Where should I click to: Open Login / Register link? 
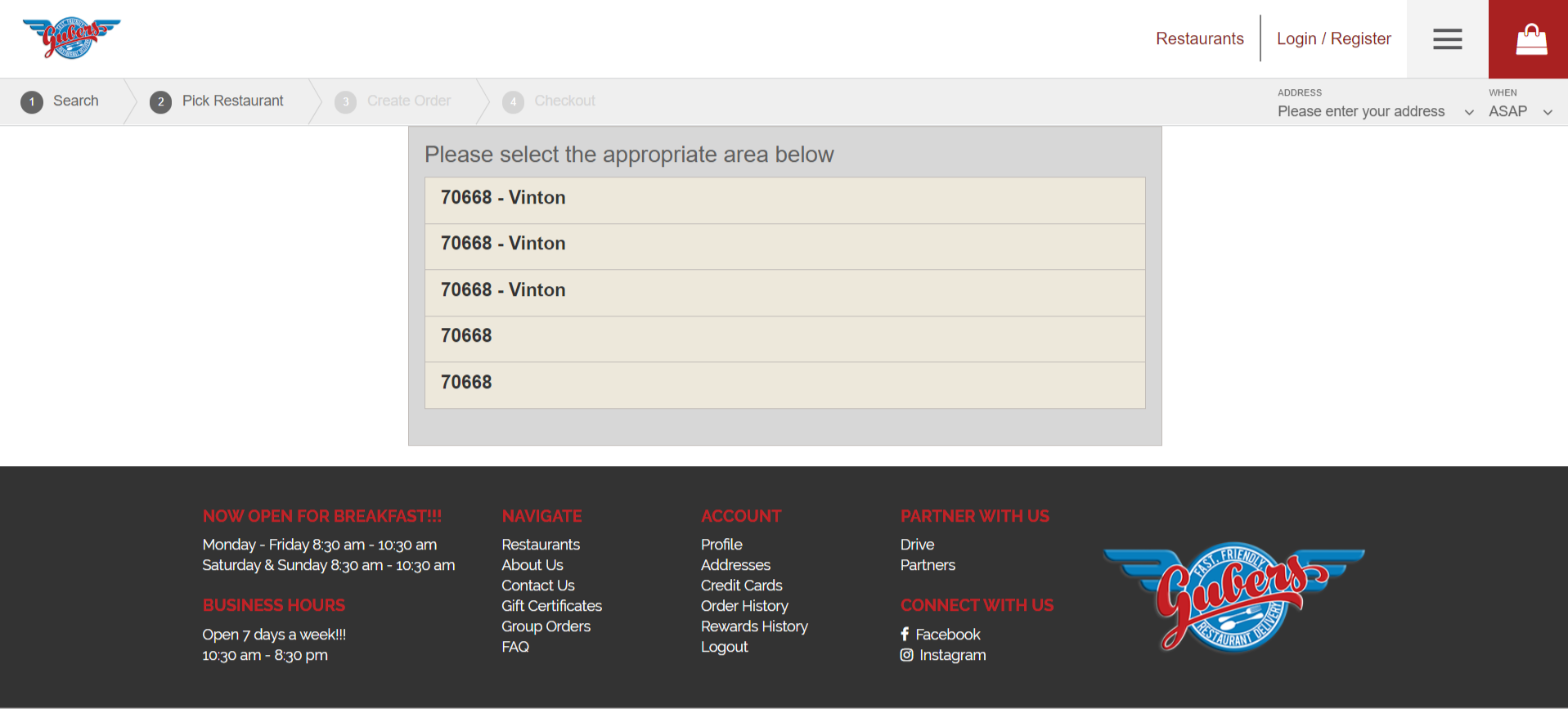1333,38
